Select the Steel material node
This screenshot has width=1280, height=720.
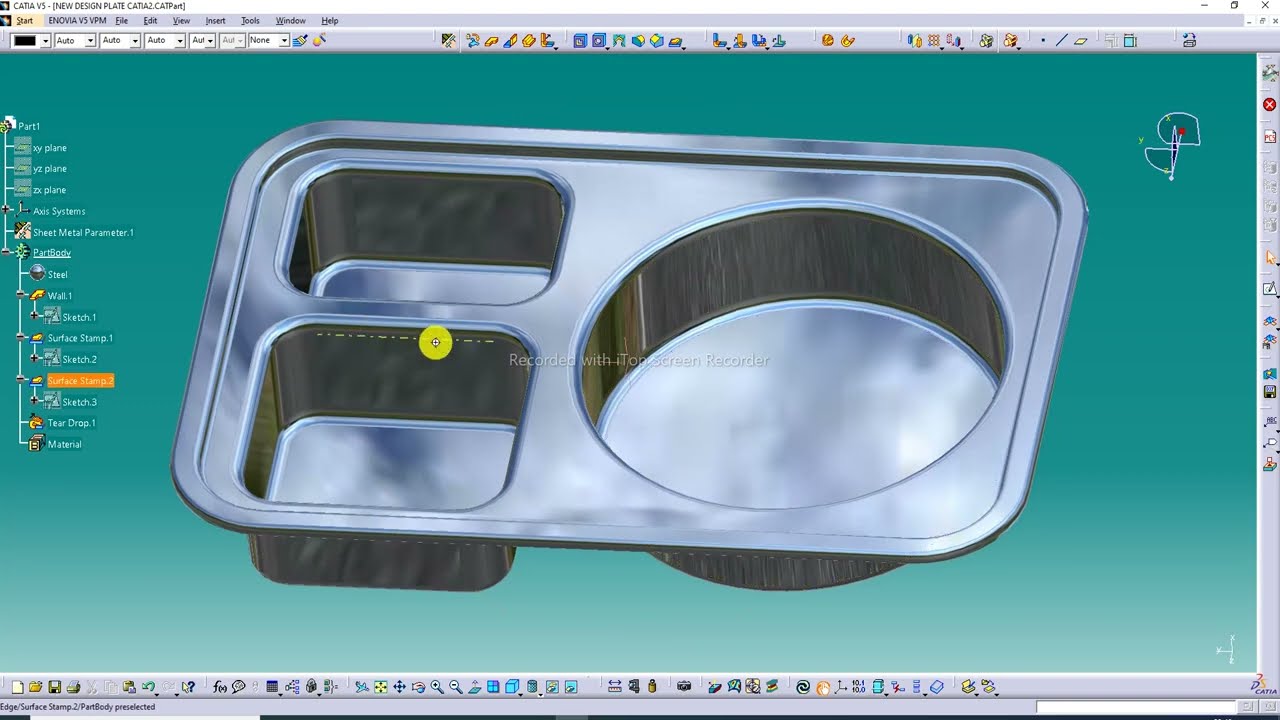tap(57, 274)
